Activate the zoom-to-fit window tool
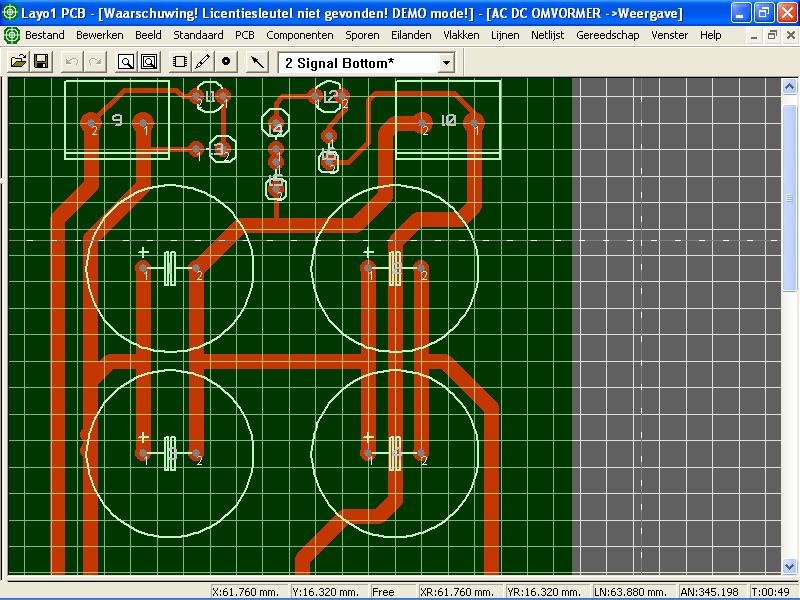800x600 pixels. (x=149, y=62)
